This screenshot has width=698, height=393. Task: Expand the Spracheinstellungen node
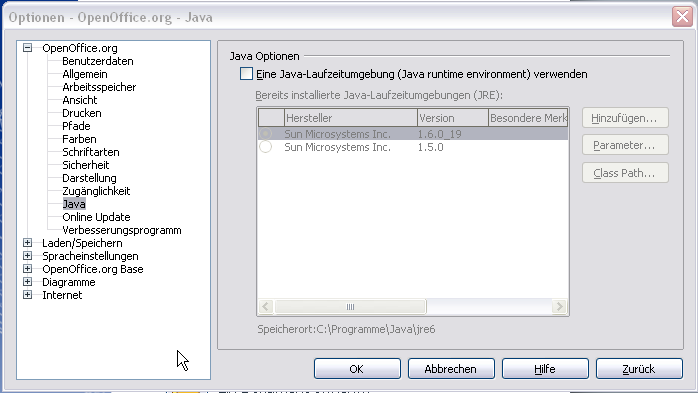pos(28,256)
